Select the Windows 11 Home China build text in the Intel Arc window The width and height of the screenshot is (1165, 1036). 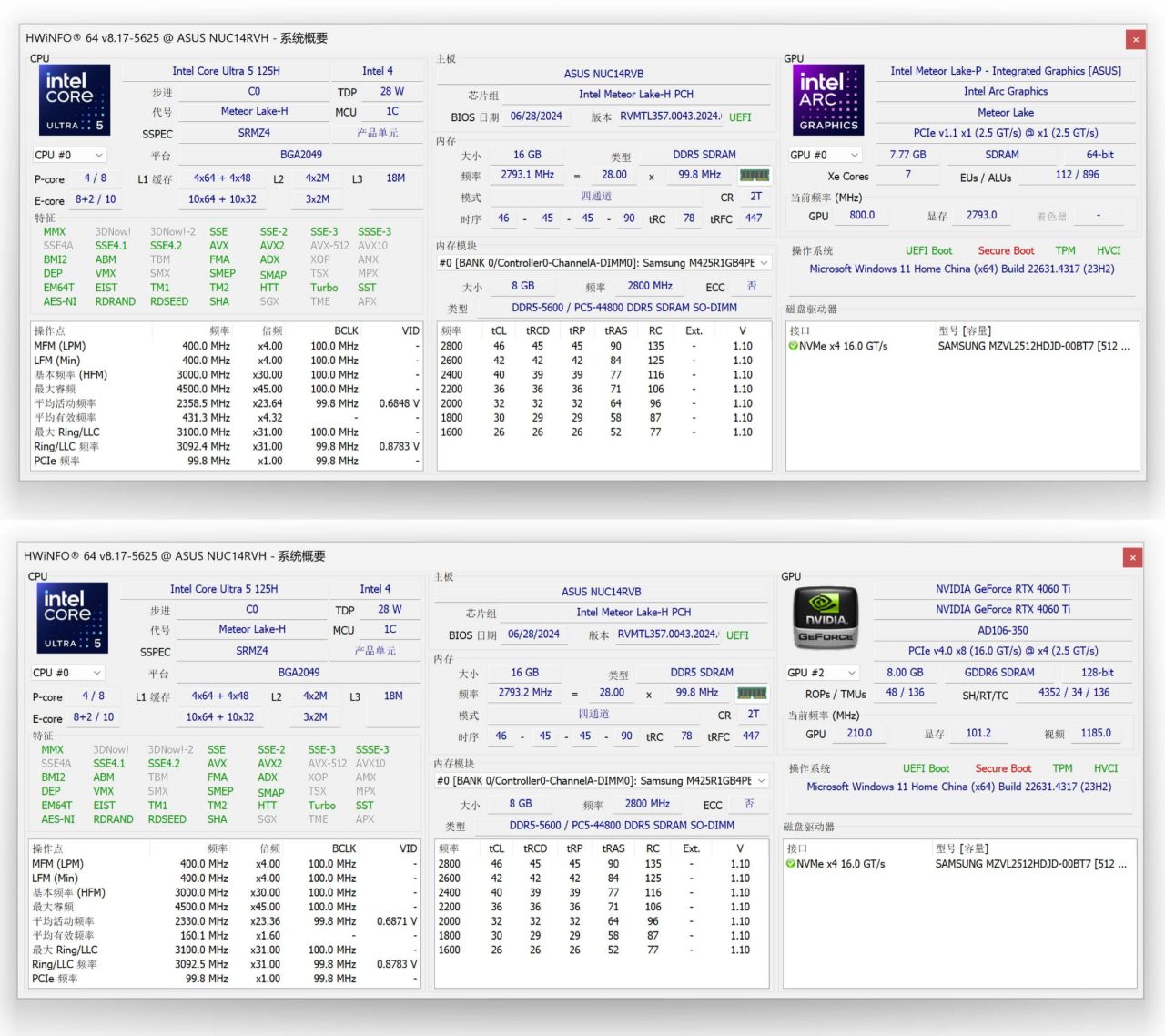pyautogui.click(x=962, y=269)
